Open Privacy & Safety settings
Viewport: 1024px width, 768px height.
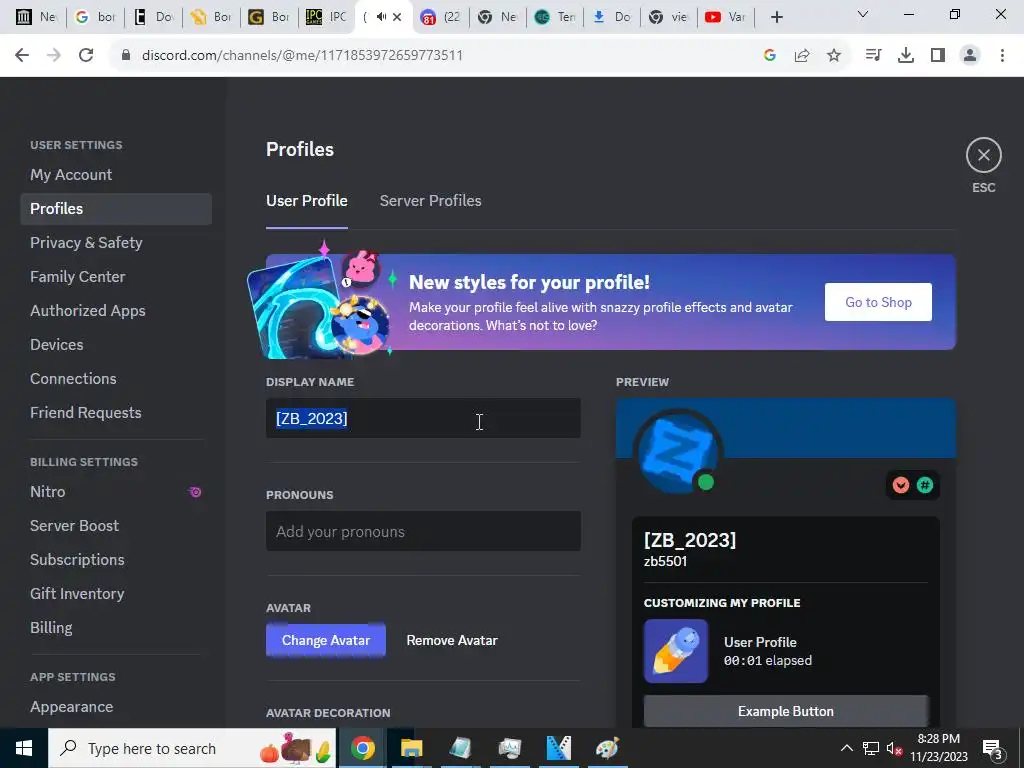coord(116,242)
